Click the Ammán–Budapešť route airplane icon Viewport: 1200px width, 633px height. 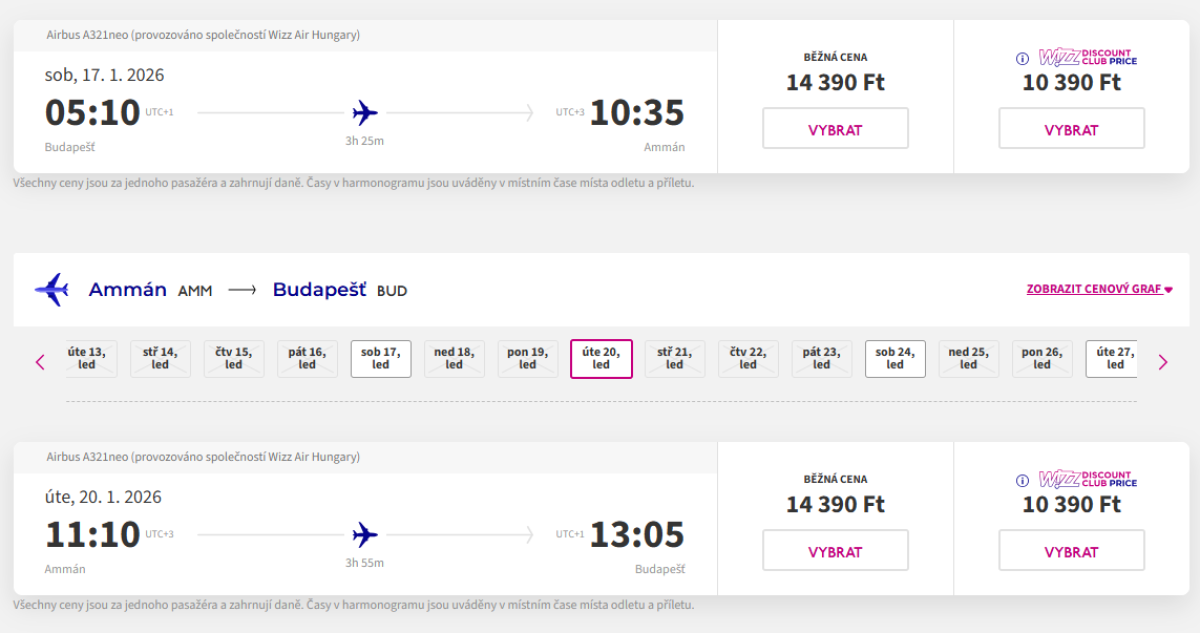coord(51,290)
